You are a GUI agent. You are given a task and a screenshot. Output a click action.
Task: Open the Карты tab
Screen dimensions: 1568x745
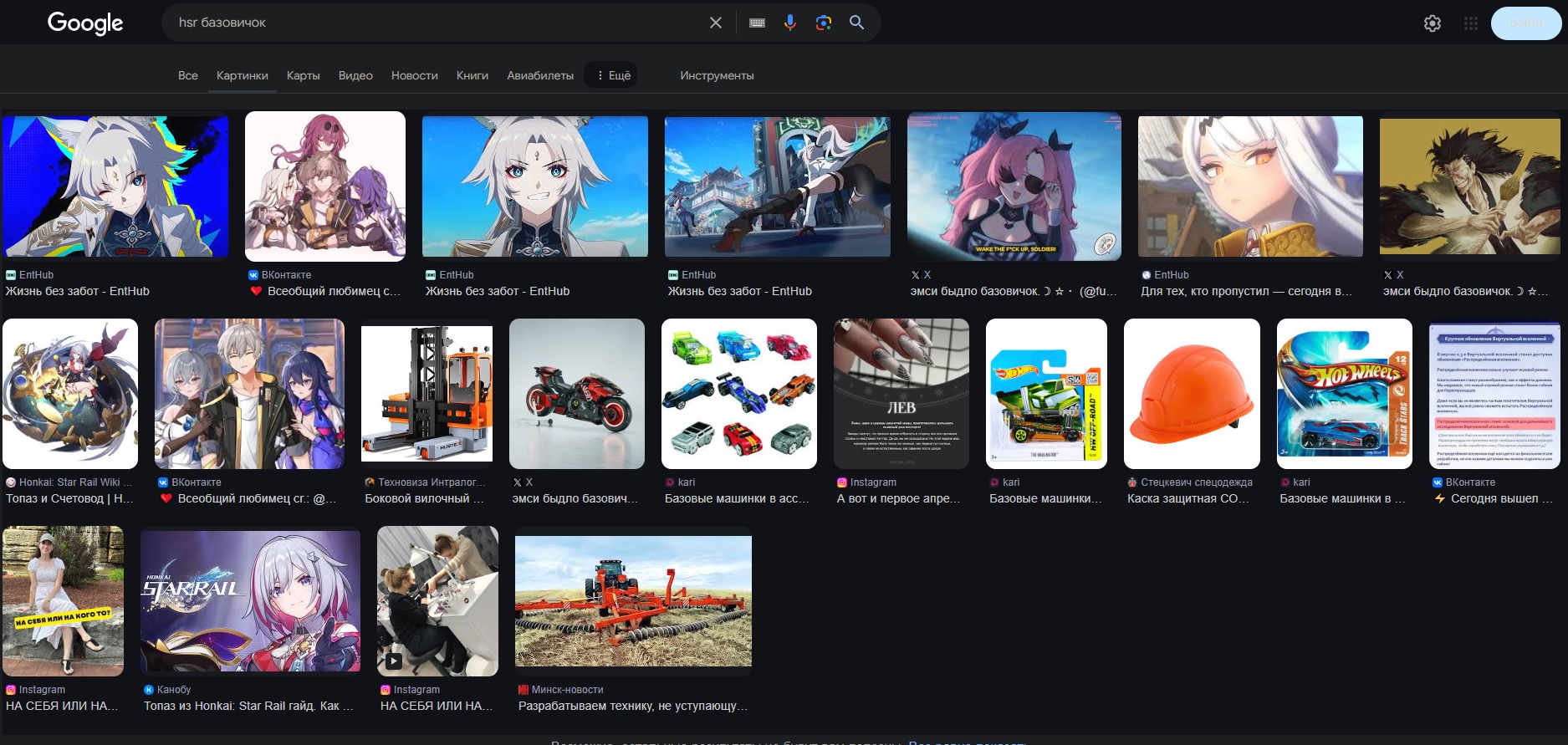[x=304, y=75]
